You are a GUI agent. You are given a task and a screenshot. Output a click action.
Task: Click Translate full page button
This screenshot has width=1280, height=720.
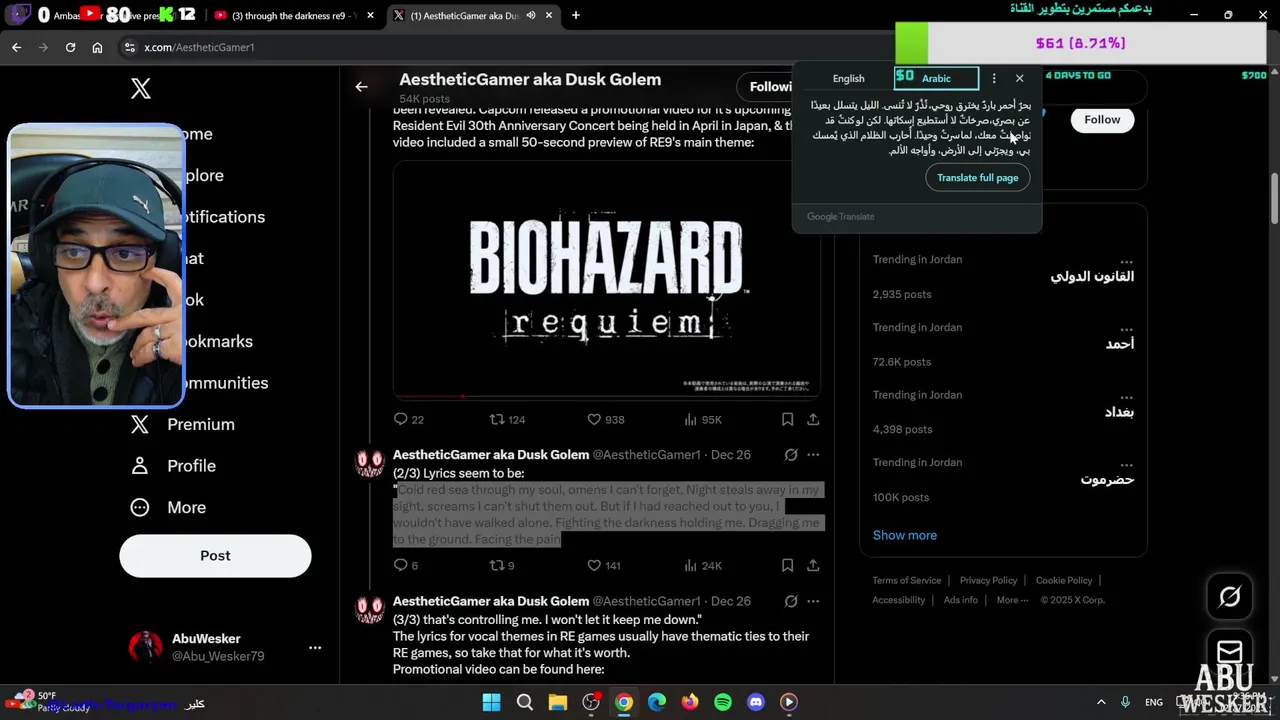coord(977,178)
